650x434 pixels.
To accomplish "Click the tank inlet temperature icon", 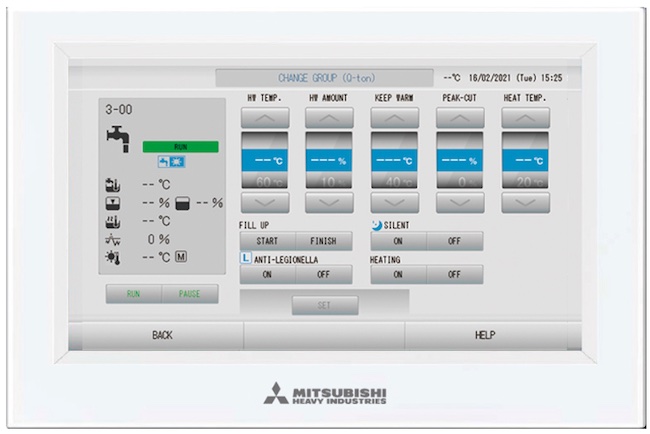I will (113, 185).
